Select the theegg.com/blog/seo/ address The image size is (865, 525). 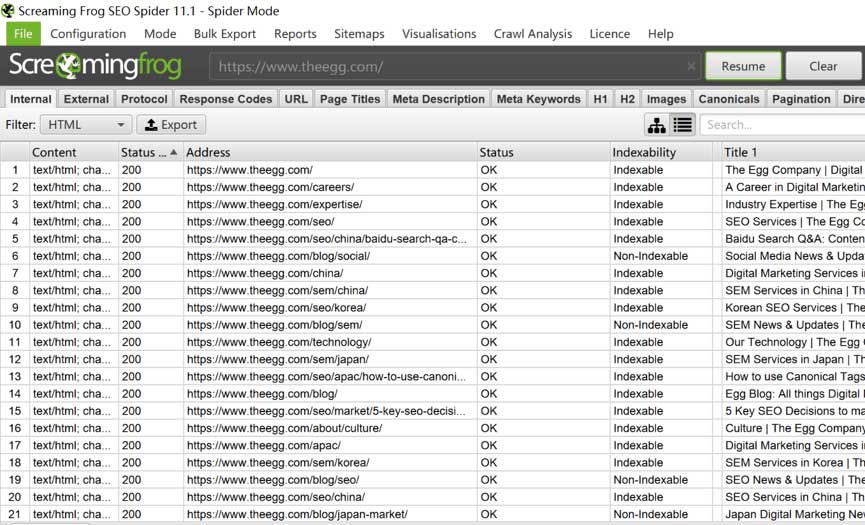[x=273, y=480]
